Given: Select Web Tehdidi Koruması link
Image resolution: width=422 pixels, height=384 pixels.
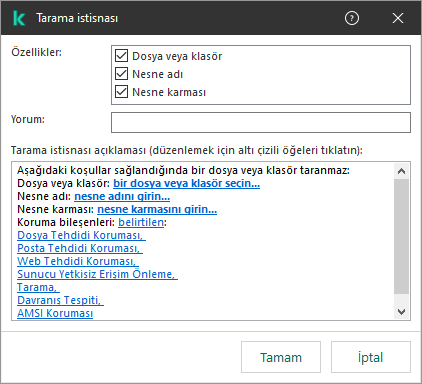Looking at the screenshot, I should (x=78, y=261).
